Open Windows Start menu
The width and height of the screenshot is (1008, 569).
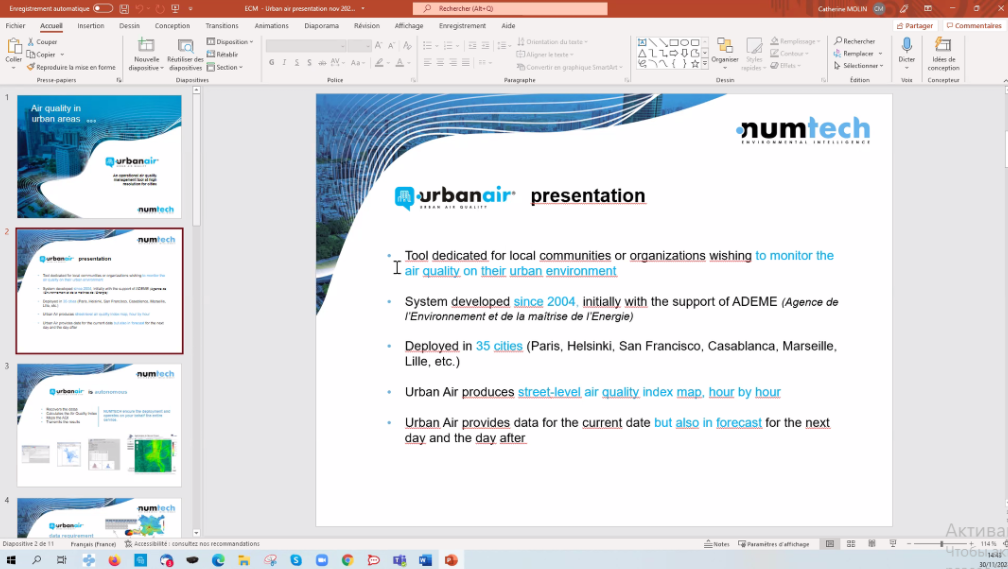[x=10, y=560]
